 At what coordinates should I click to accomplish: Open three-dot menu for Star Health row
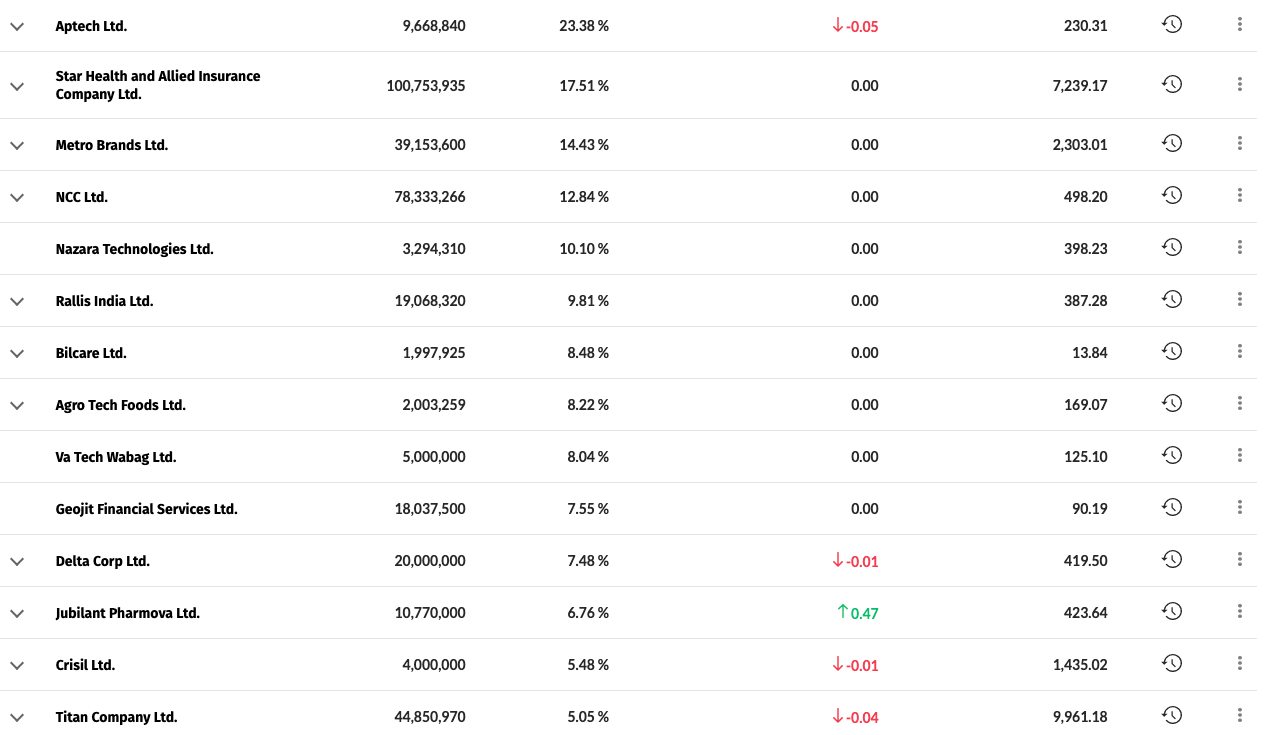point(1240,85)
